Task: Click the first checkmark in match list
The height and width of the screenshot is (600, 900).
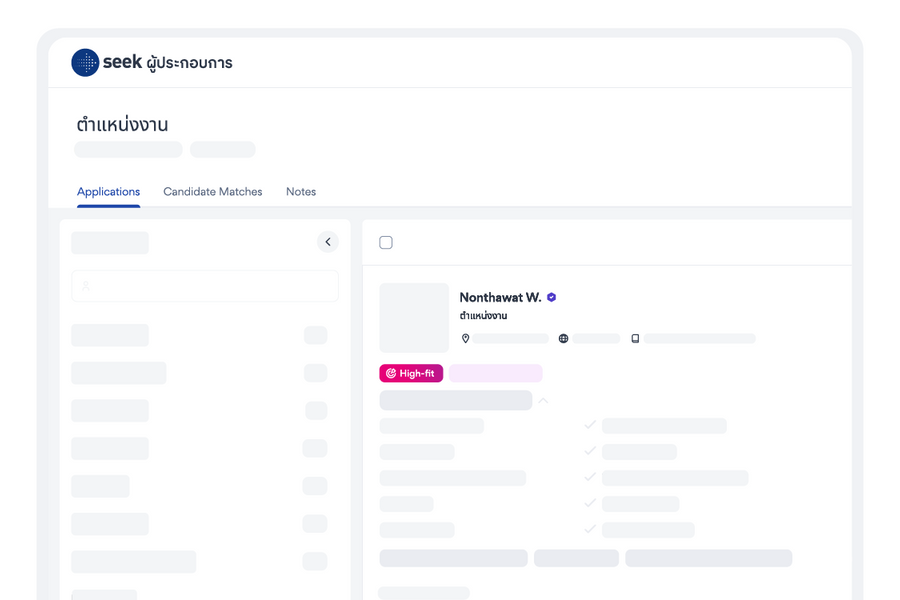Action: 590,425
